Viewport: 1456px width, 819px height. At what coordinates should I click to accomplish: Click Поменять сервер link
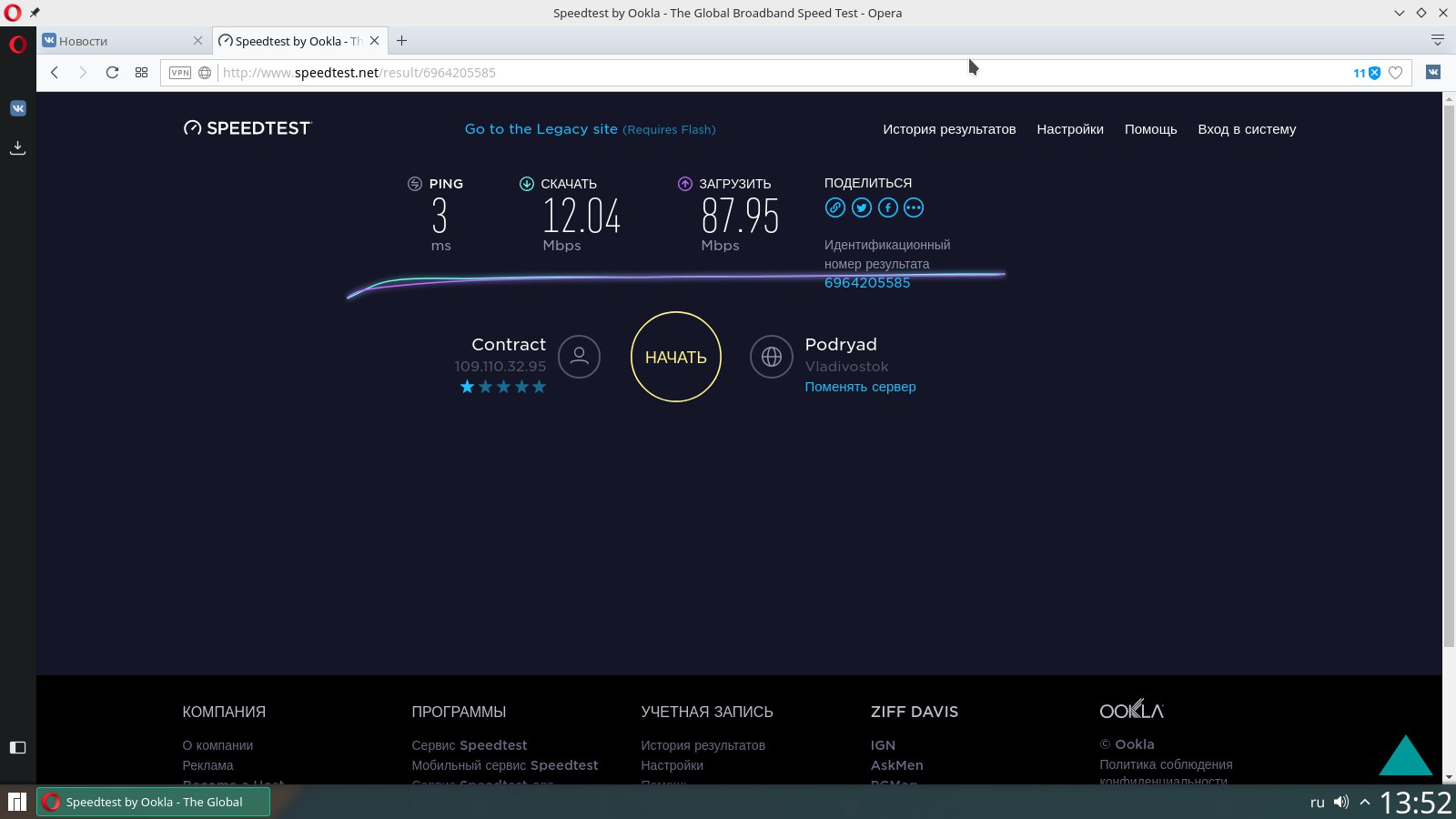coord(860,387)
